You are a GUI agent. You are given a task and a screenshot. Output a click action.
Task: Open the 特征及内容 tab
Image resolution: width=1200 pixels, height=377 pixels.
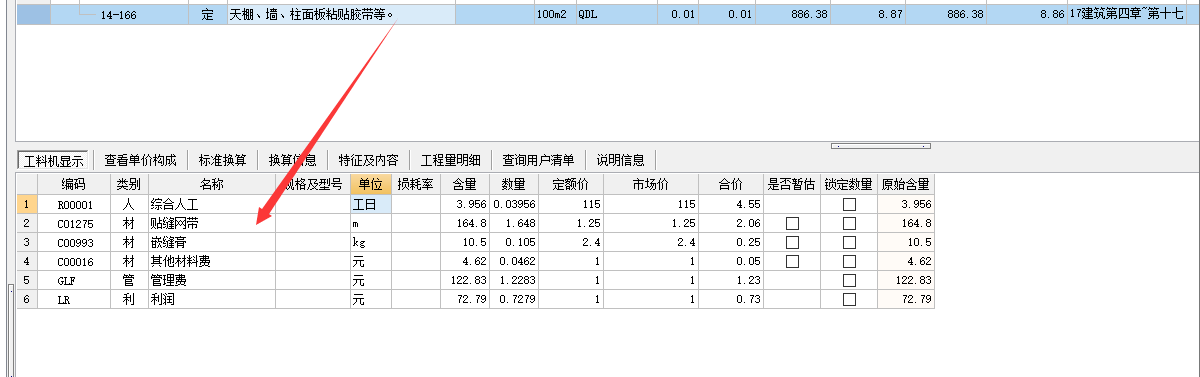pyautogui.click(x=369, y=159)
